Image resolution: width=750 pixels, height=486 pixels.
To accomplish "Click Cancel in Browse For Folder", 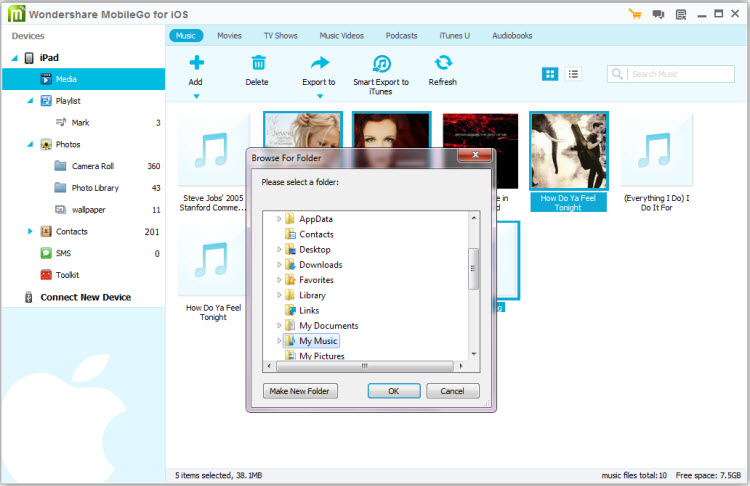I will [452, 391].
